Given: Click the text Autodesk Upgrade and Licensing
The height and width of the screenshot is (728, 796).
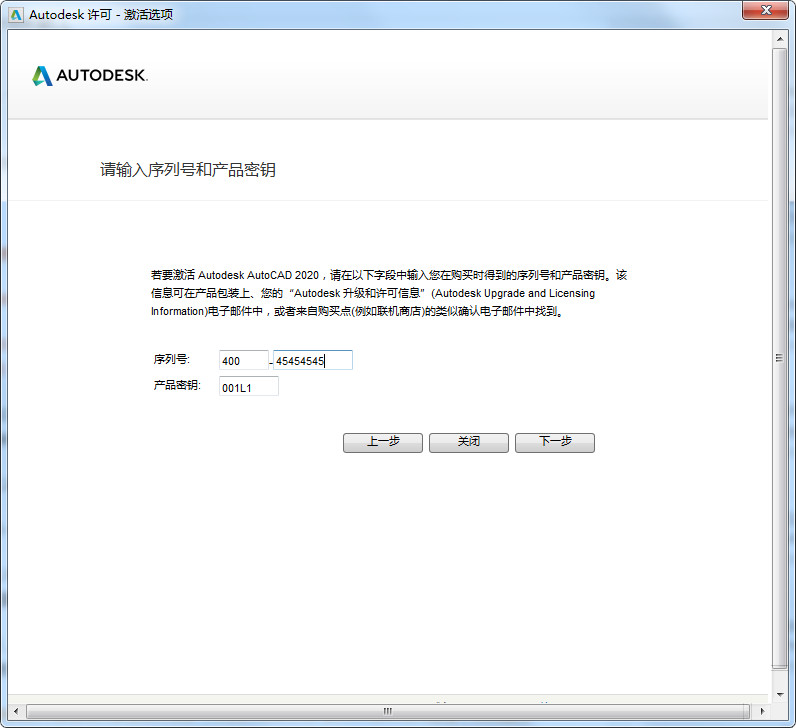Looking at the screenshot, I should click(515, 293).
